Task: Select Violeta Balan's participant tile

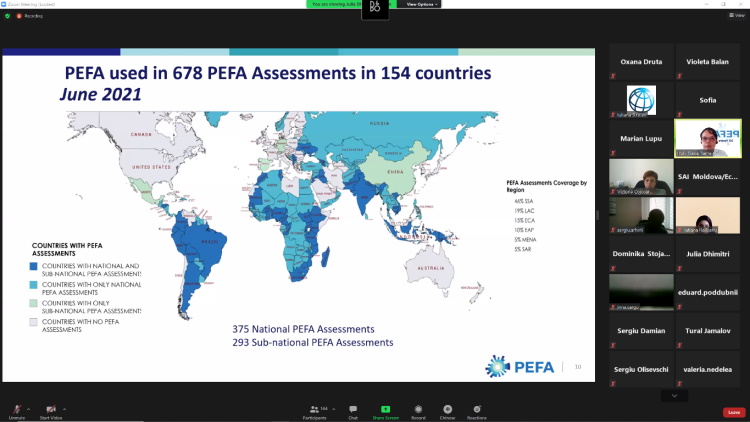Action: [707, 62]
